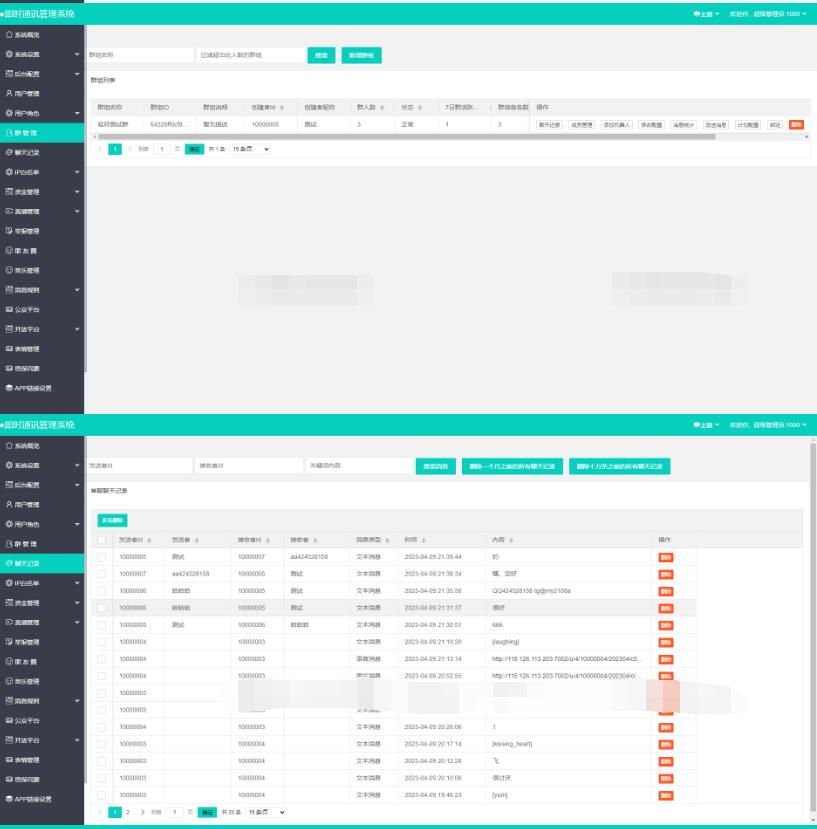Open 聊天记录 from the group list page sidebar
The image size is (817, 829).
click(x=42, y=152)
